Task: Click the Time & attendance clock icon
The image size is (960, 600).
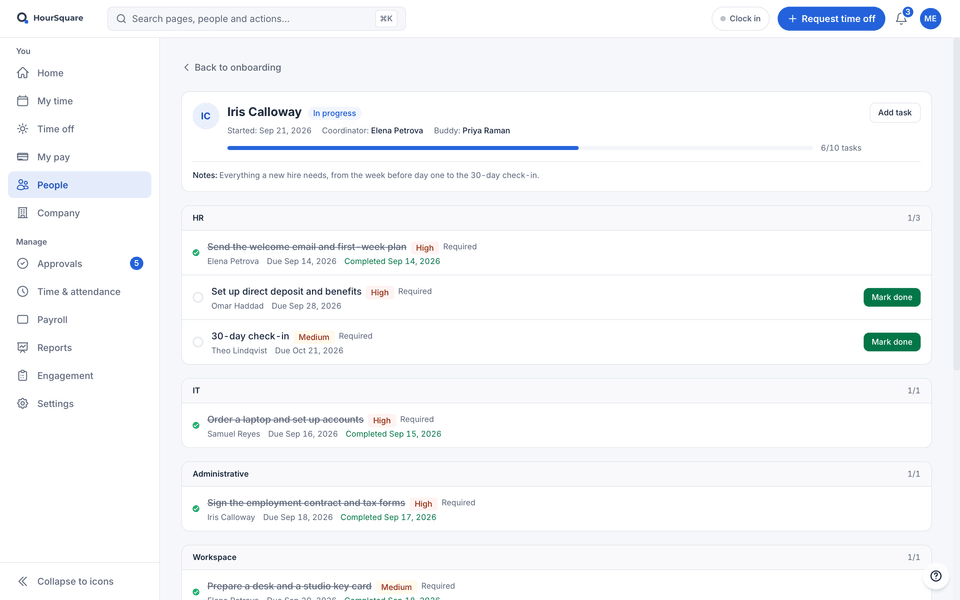Action: (23, 291)
